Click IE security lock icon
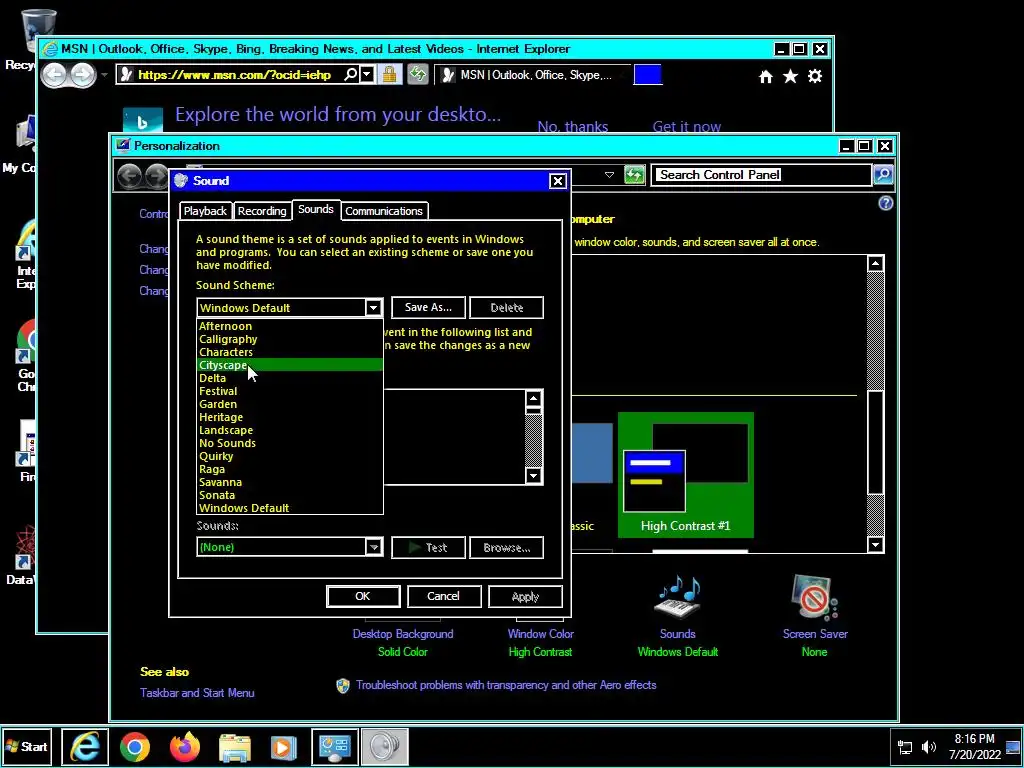The image size is (1024, 768). [x=389, y=74]
